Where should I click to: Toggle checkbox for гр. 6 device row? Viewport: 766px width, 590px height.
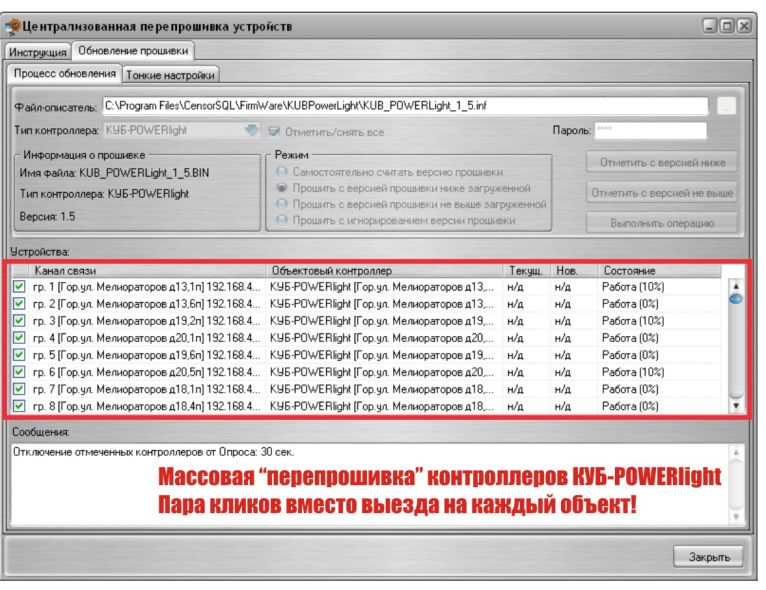(19, 372)
